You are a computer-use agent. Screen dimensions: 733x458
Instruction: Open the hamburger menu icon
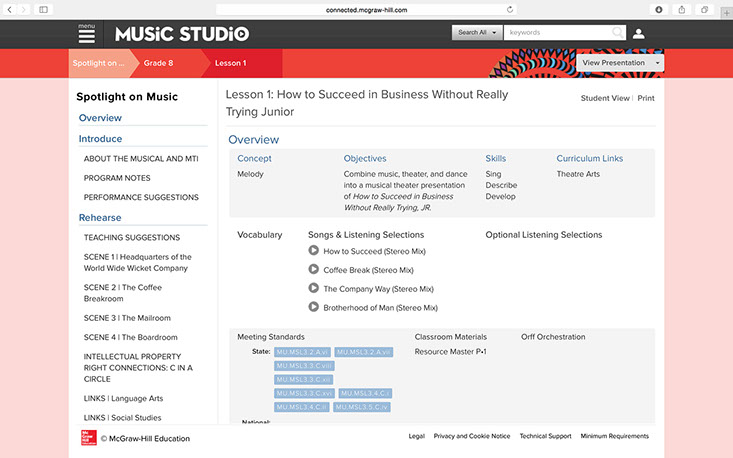point(86,34)
